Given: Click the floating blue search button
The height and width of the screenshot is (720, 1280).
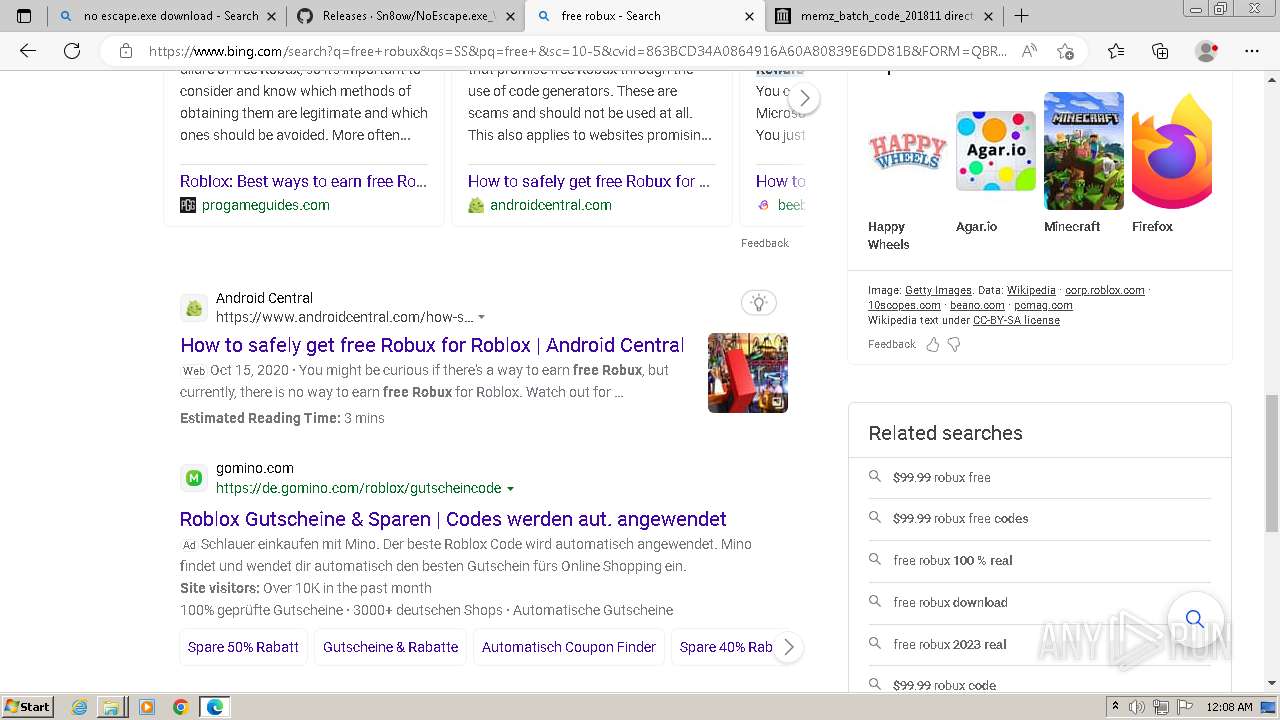Looking at the screenshot, I should (x=1194, y=618).
